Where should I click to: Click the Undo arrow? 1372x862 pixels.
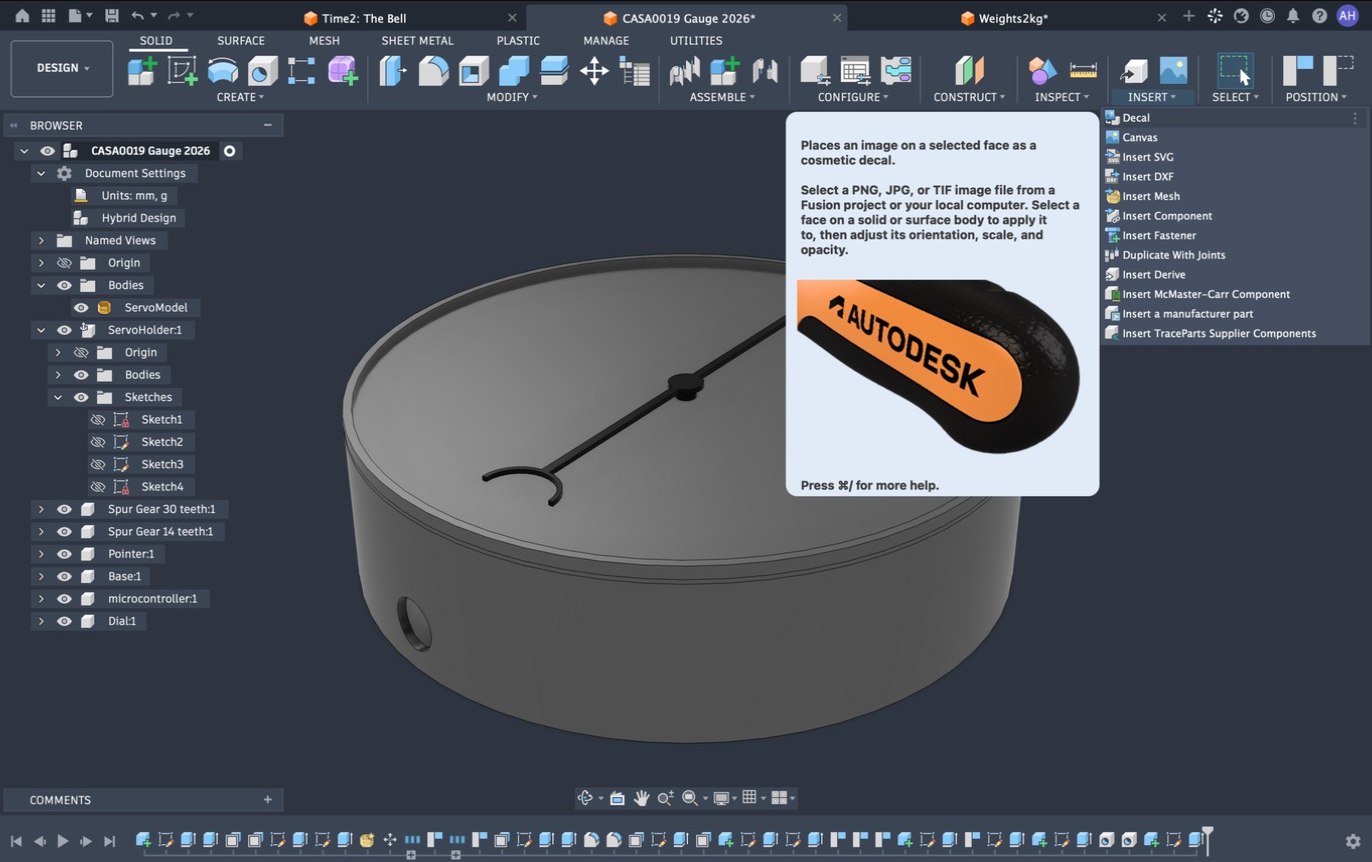[x=137, y=16]
